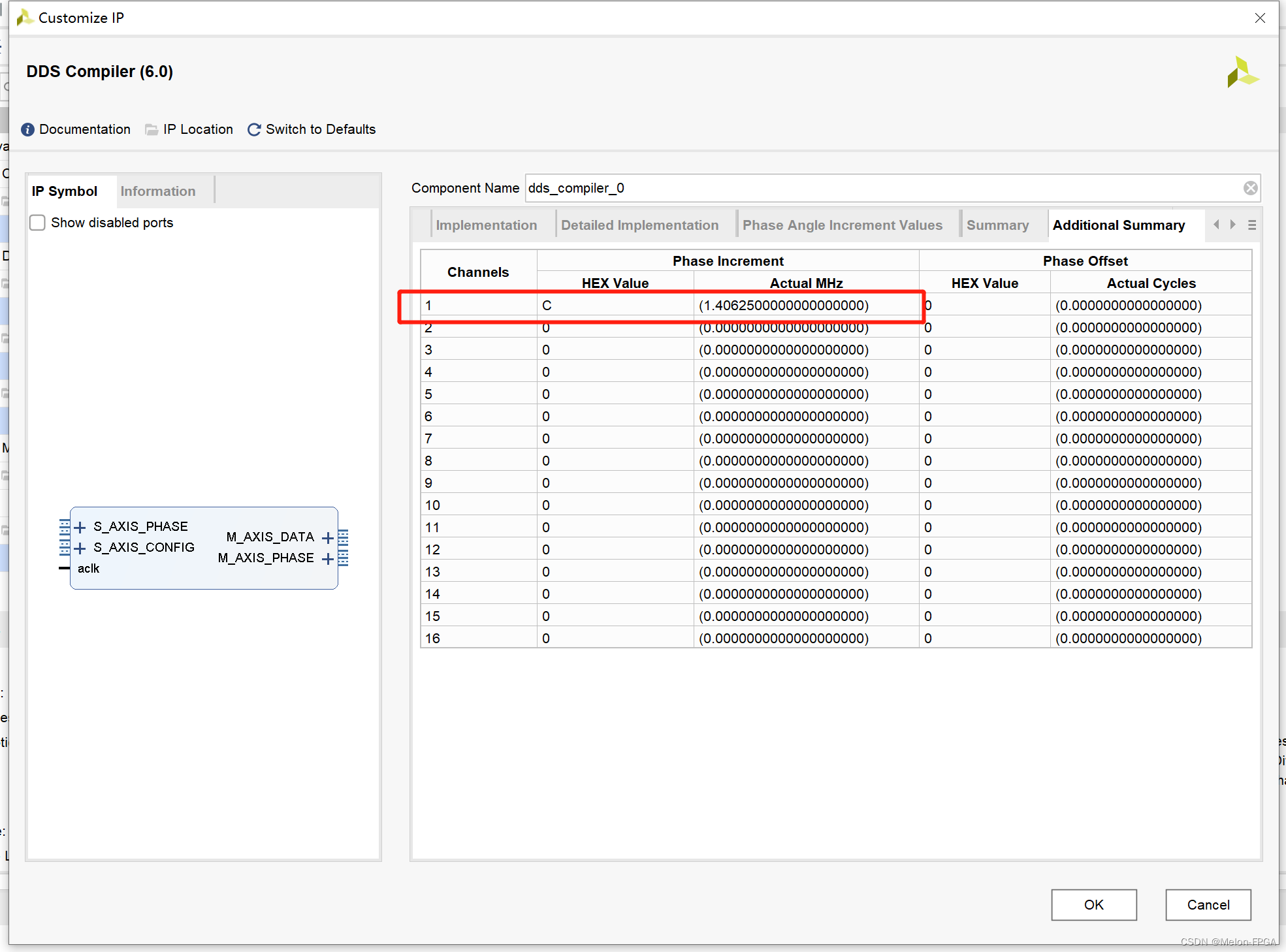This screenshot has width=1286, height=952.
Task: Confirm settings with the OK button
Action: tap(1093, 905)
